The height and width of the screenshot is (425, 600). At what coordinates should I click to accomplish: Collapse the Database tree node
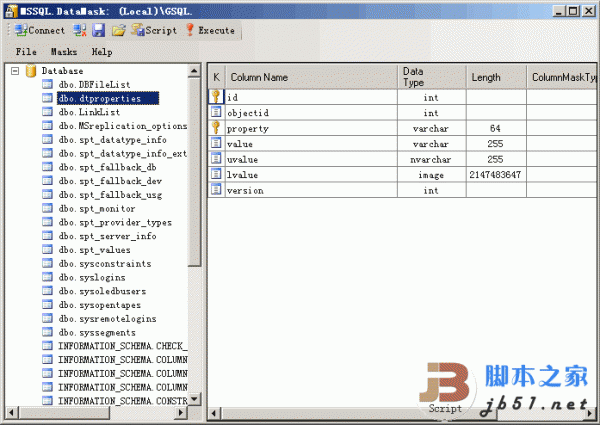coord(15,71)
